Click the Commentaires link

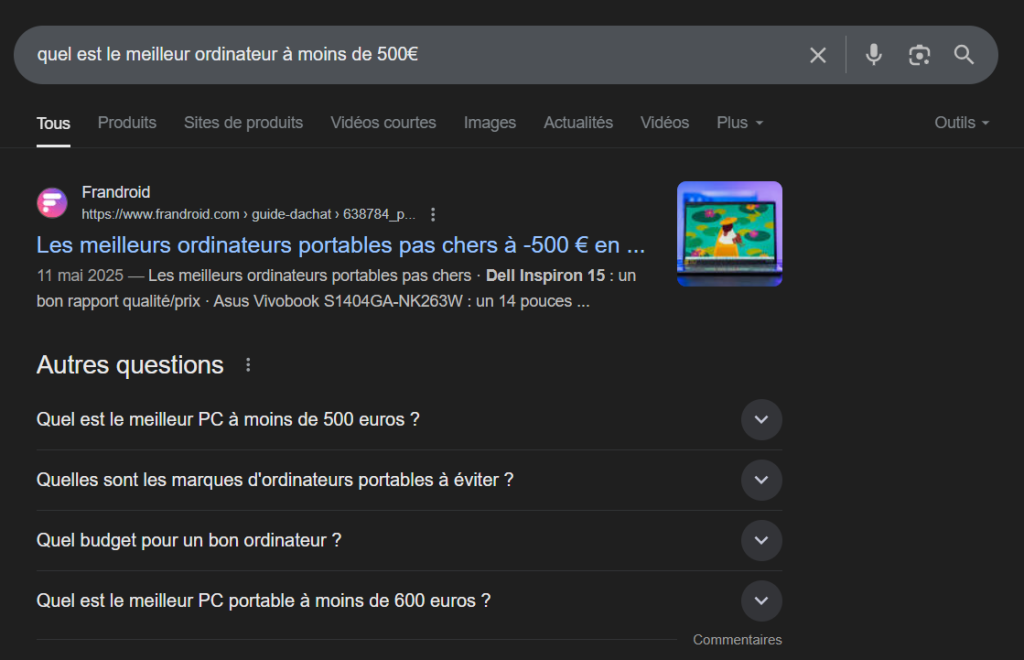737,639
